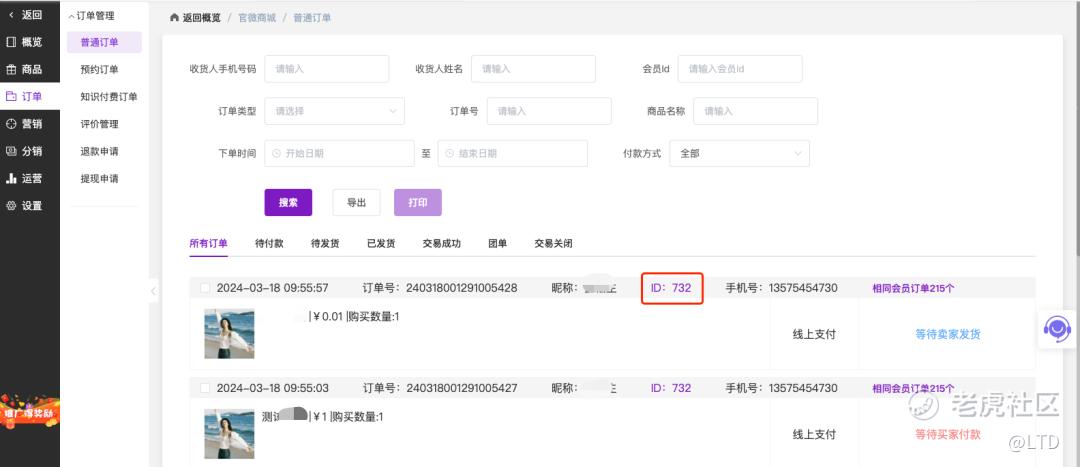Open the 运营 operations chart icon

coord(11,178)
